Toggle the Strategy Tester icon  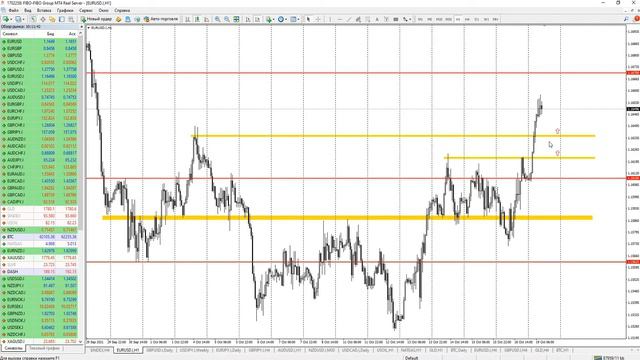(71, 19)
